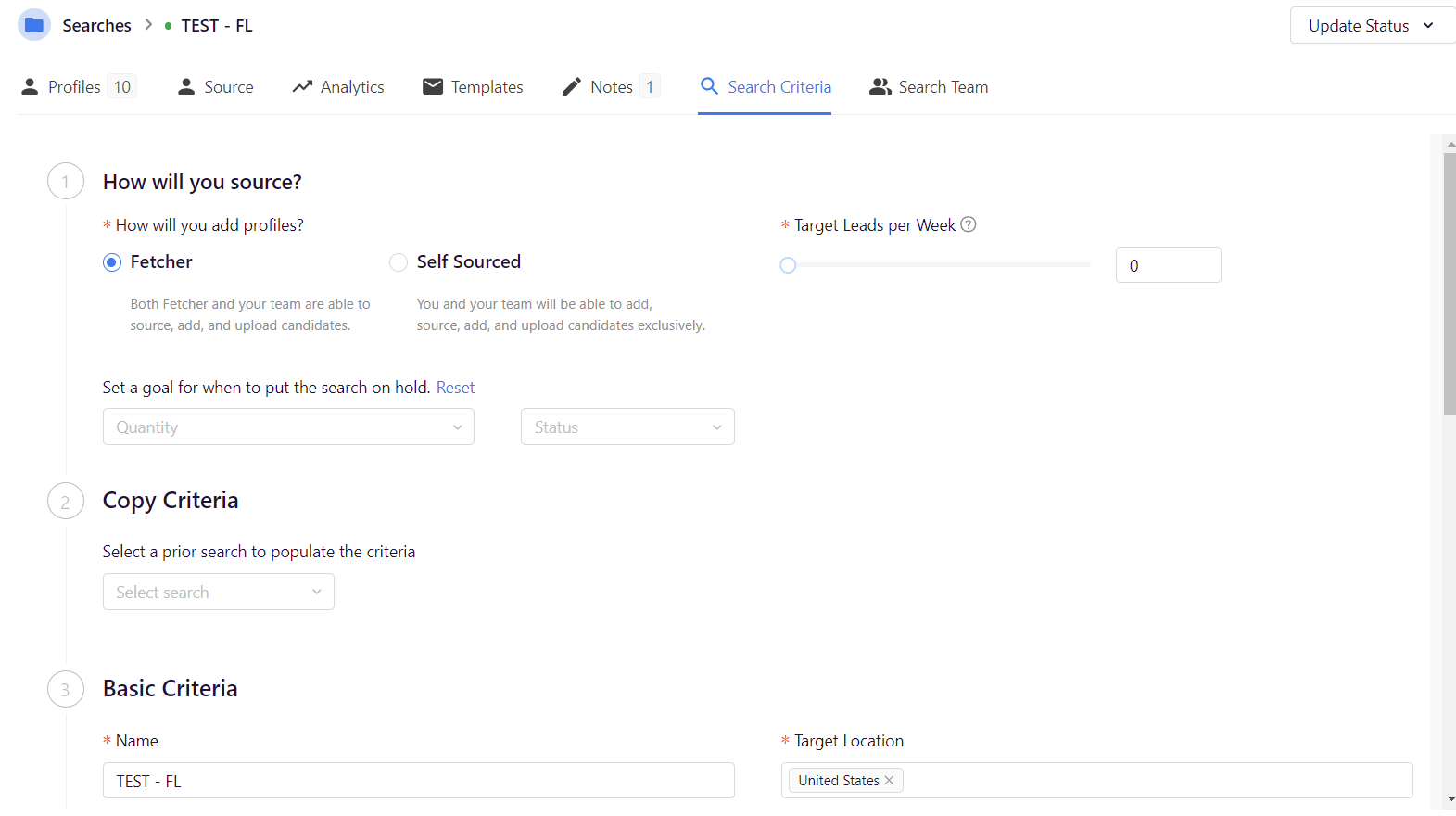The image size is (1456, 816).
Task: View the Notes tab
Action: [611, 86]
